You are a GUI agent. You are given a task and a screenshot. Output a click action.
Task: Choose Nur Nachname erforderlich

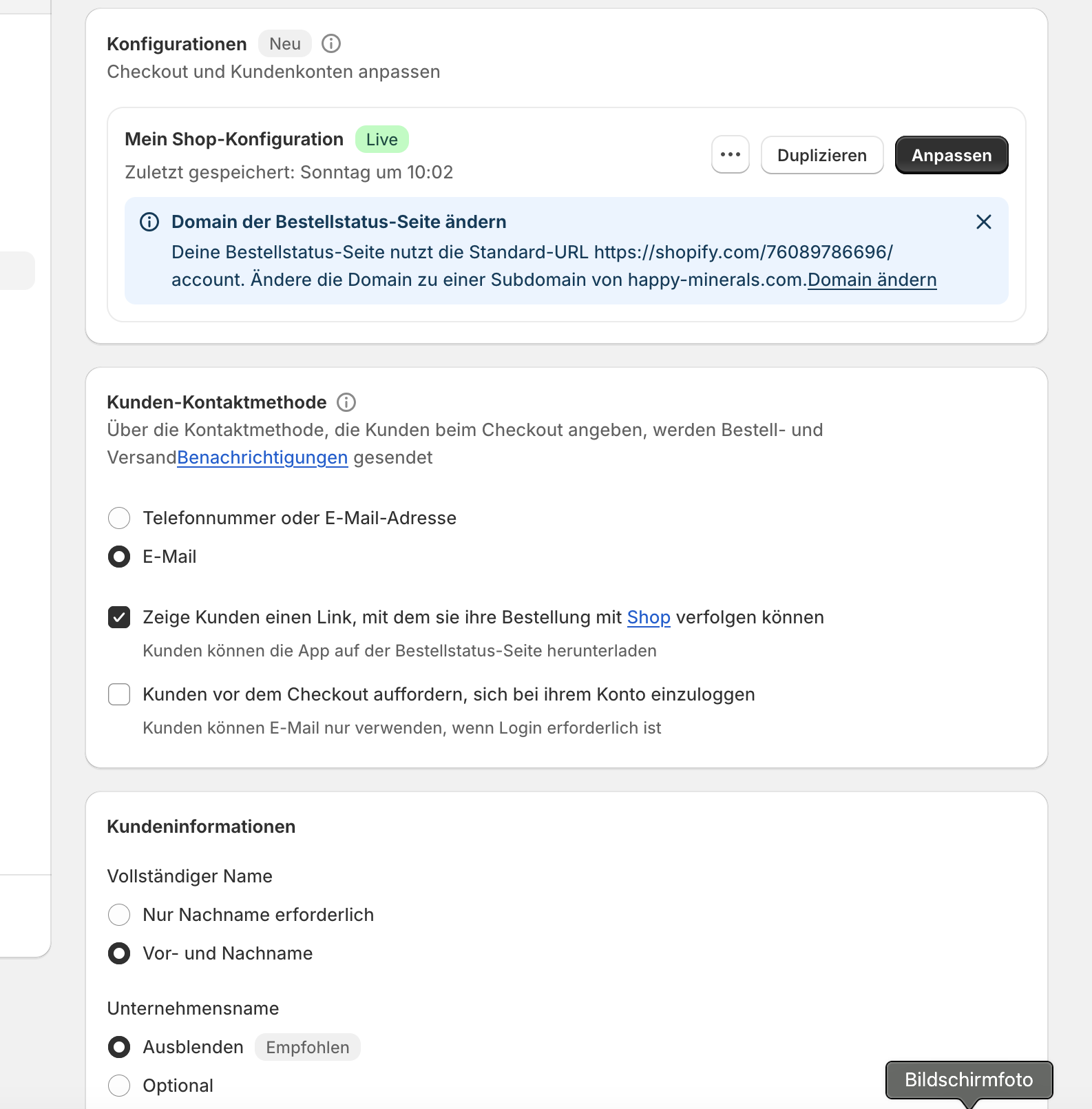pyautogui.click(x=119, y=915)
